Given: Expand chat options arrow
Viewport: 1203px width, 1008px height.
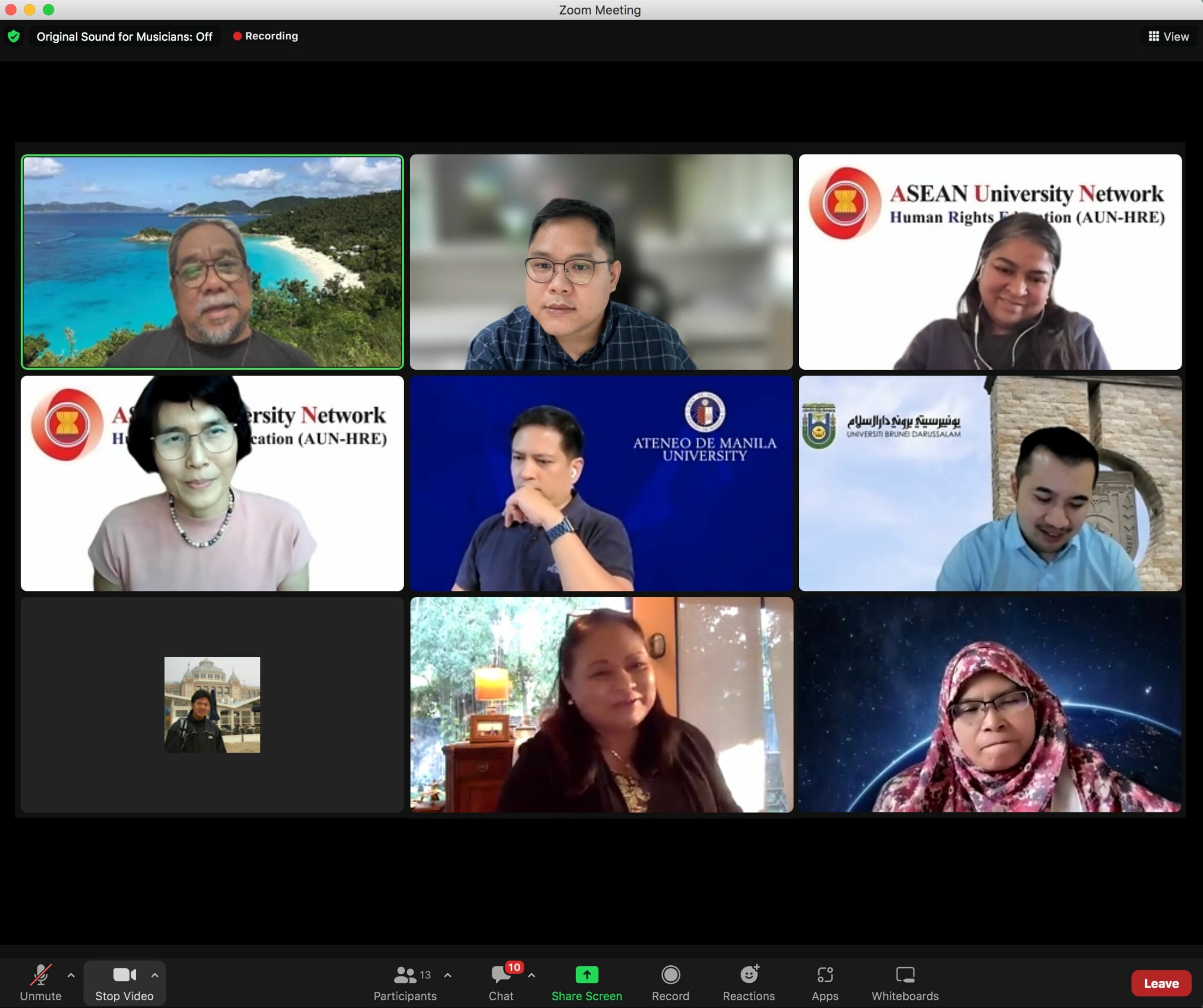Looking at the screenshot, I should 531,975.
